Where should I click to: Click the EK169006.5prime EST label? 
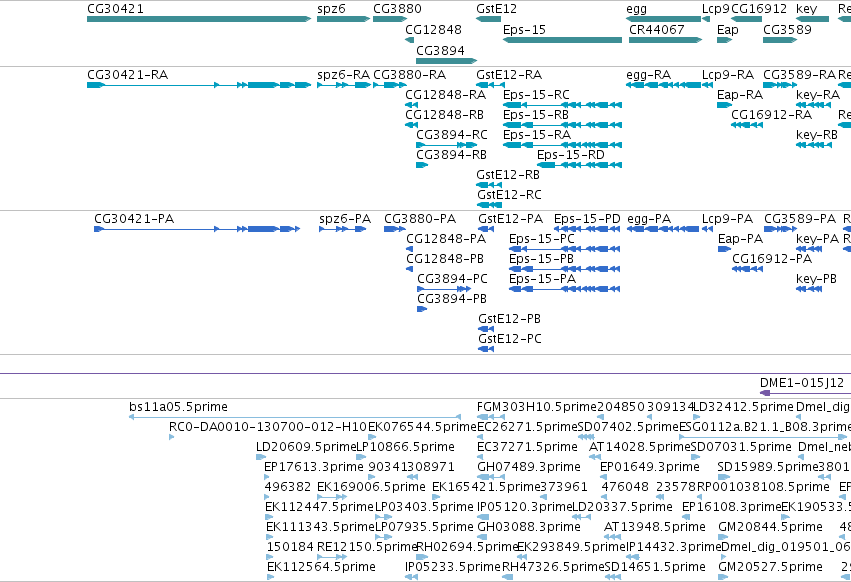pyautogui.click(x=371, y=487)
